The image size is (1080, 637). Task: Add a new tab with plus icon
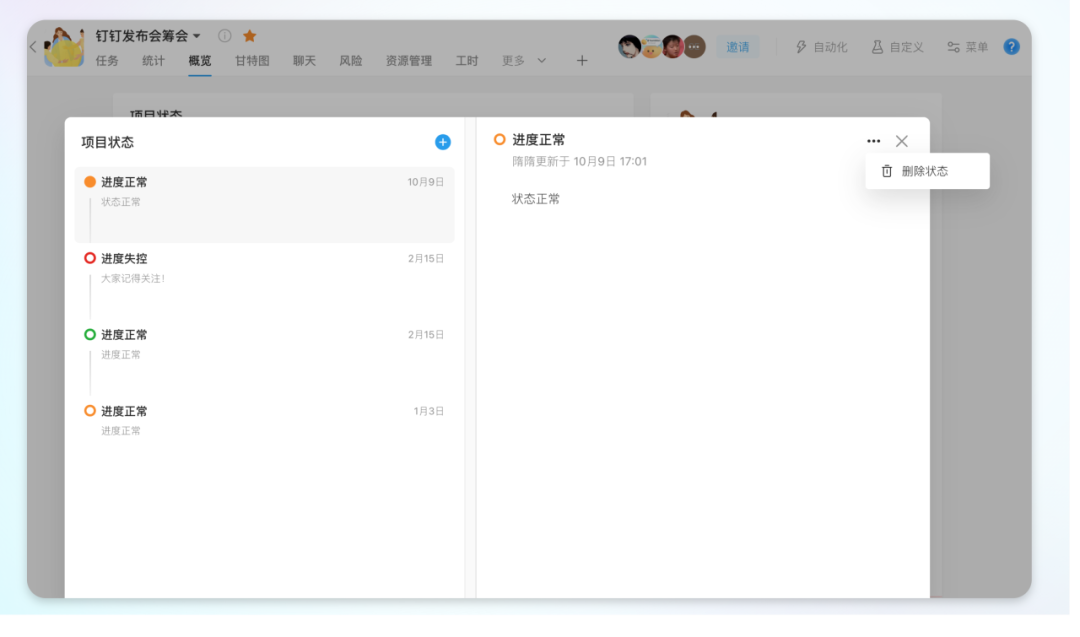[582, 61]
